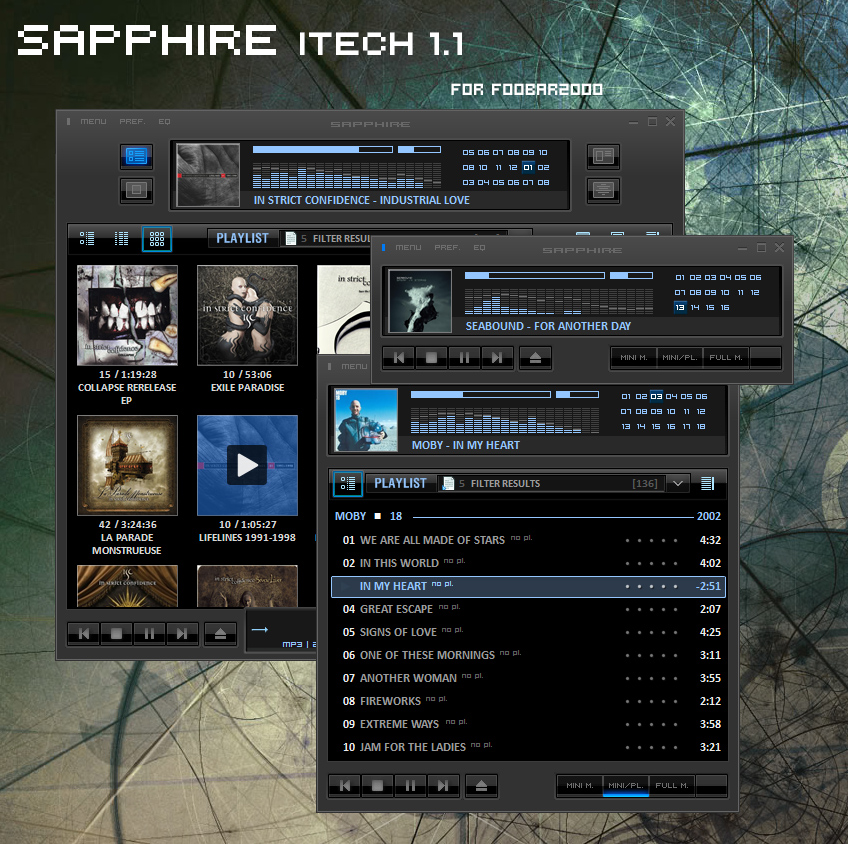848x844 pixels.
Task: Select playing track In My Heart row
Action: pos(528,586)
